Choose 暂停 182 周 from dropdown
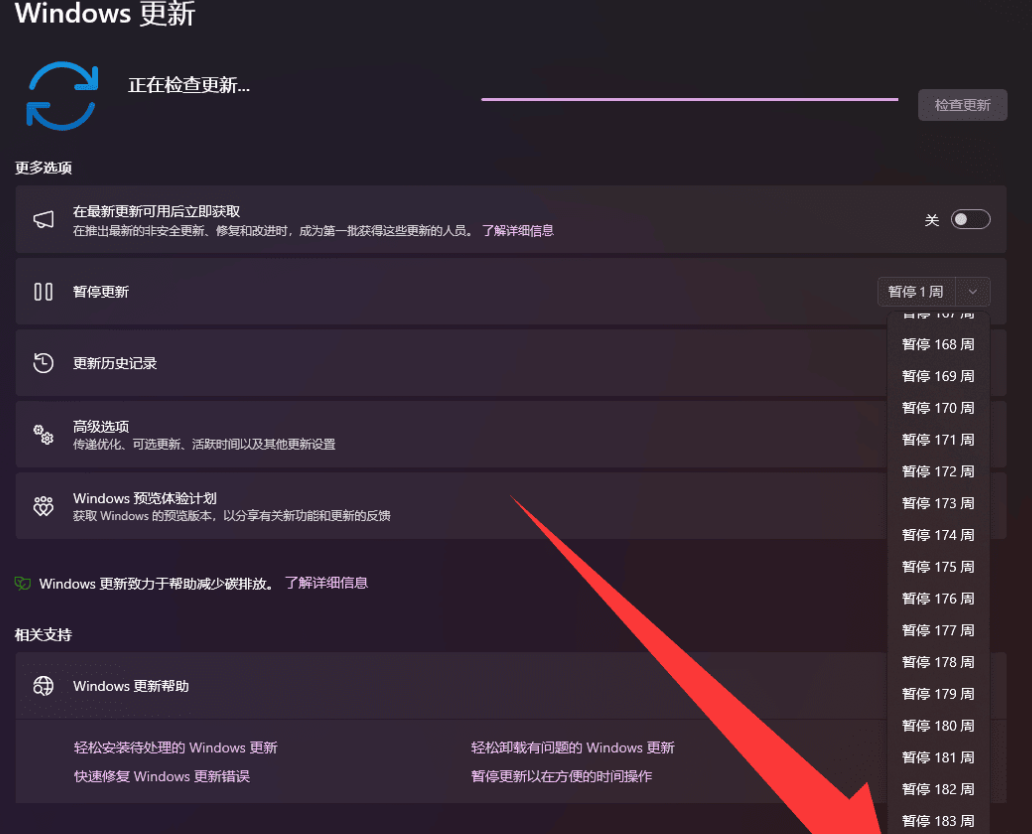The height and width of the screenshot is (834, 1032). click(938, 789)
